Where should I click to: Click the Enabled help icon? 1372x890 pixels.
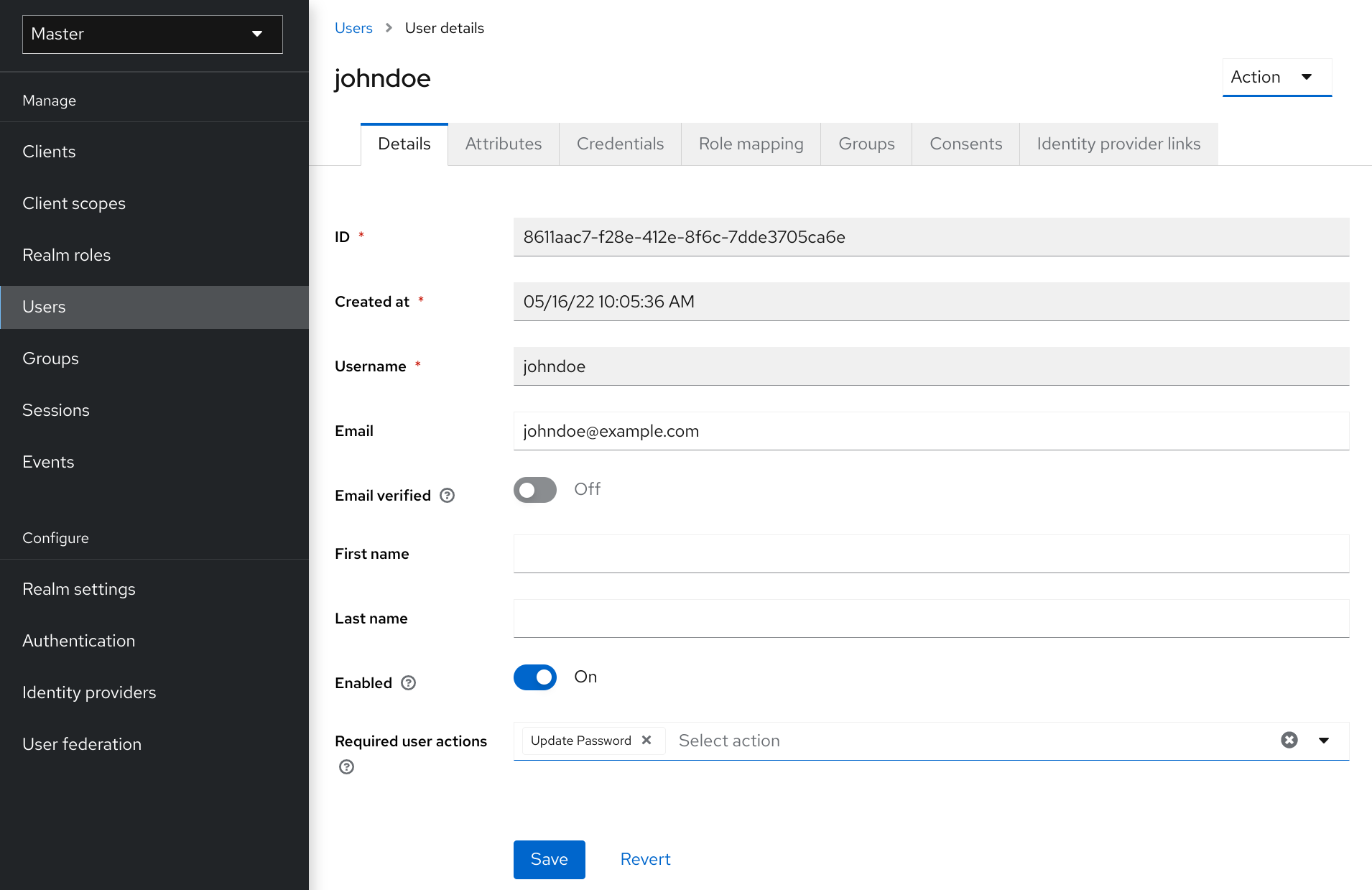point(408,683)
